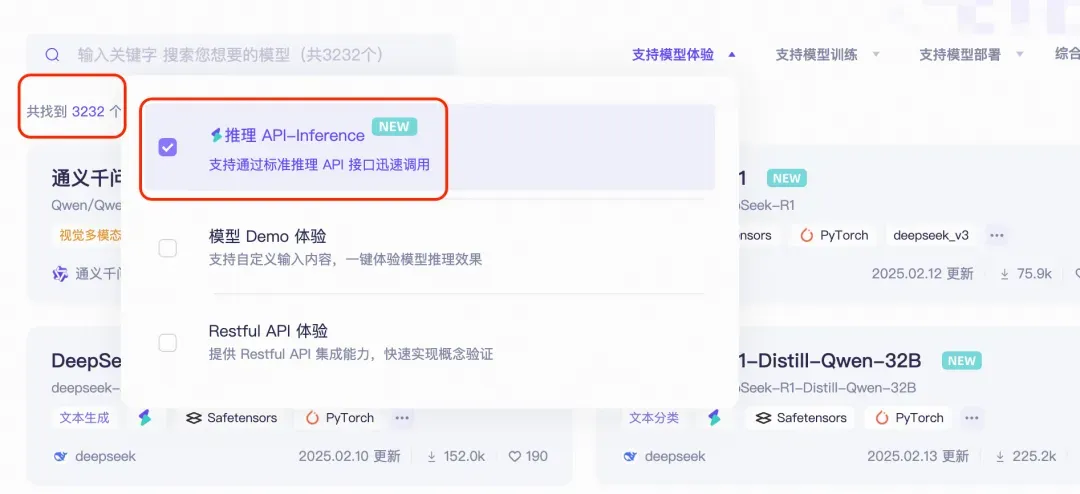Click the inference lightning icon beside 文本分类

click(714, 418)
